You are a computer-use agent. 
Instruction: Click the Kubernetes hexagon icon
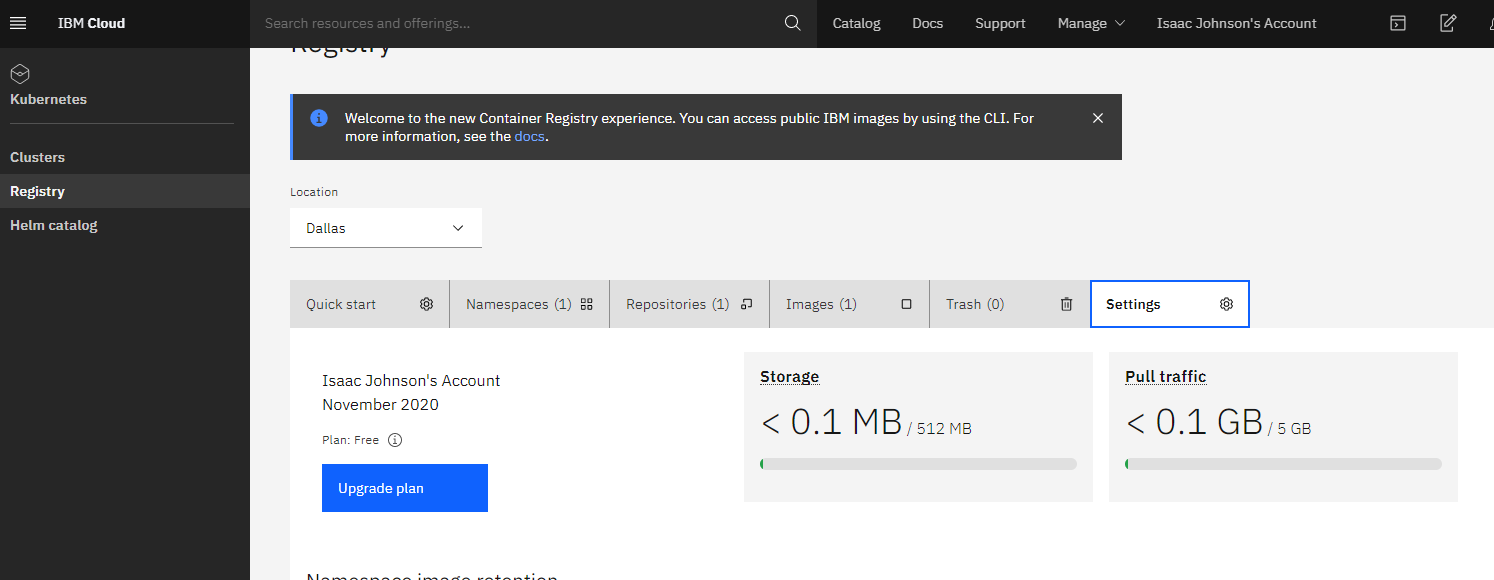pos(20,73)
